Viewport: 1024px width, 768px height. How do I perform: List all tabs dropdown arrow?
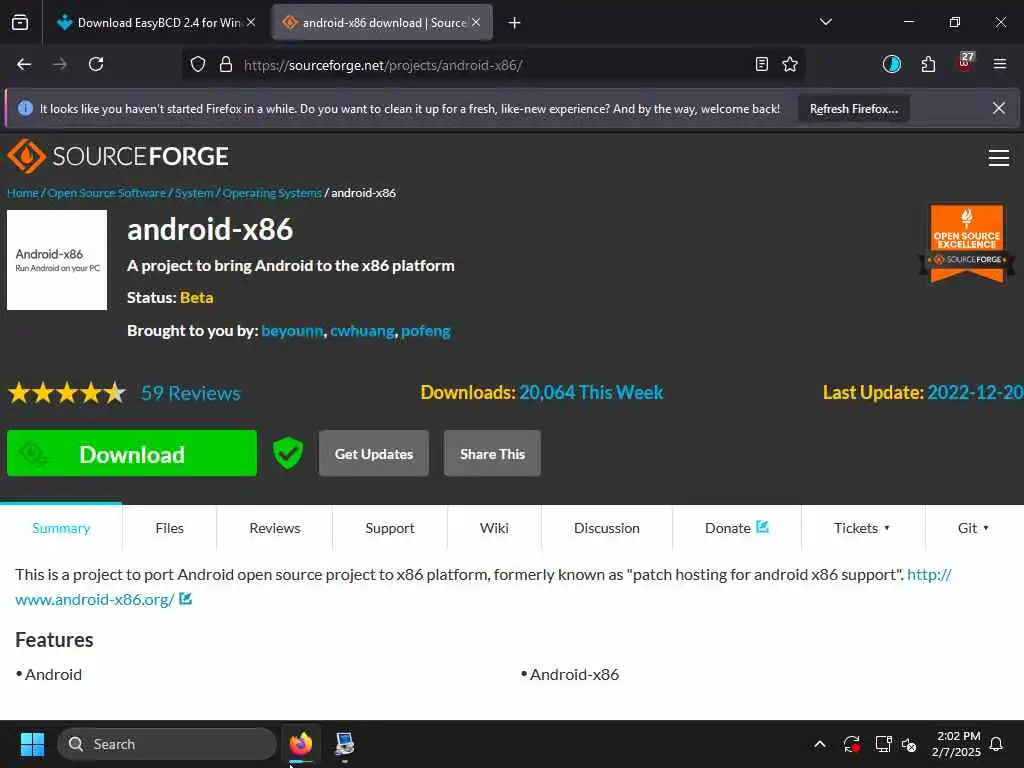click(x=825, y=23)
